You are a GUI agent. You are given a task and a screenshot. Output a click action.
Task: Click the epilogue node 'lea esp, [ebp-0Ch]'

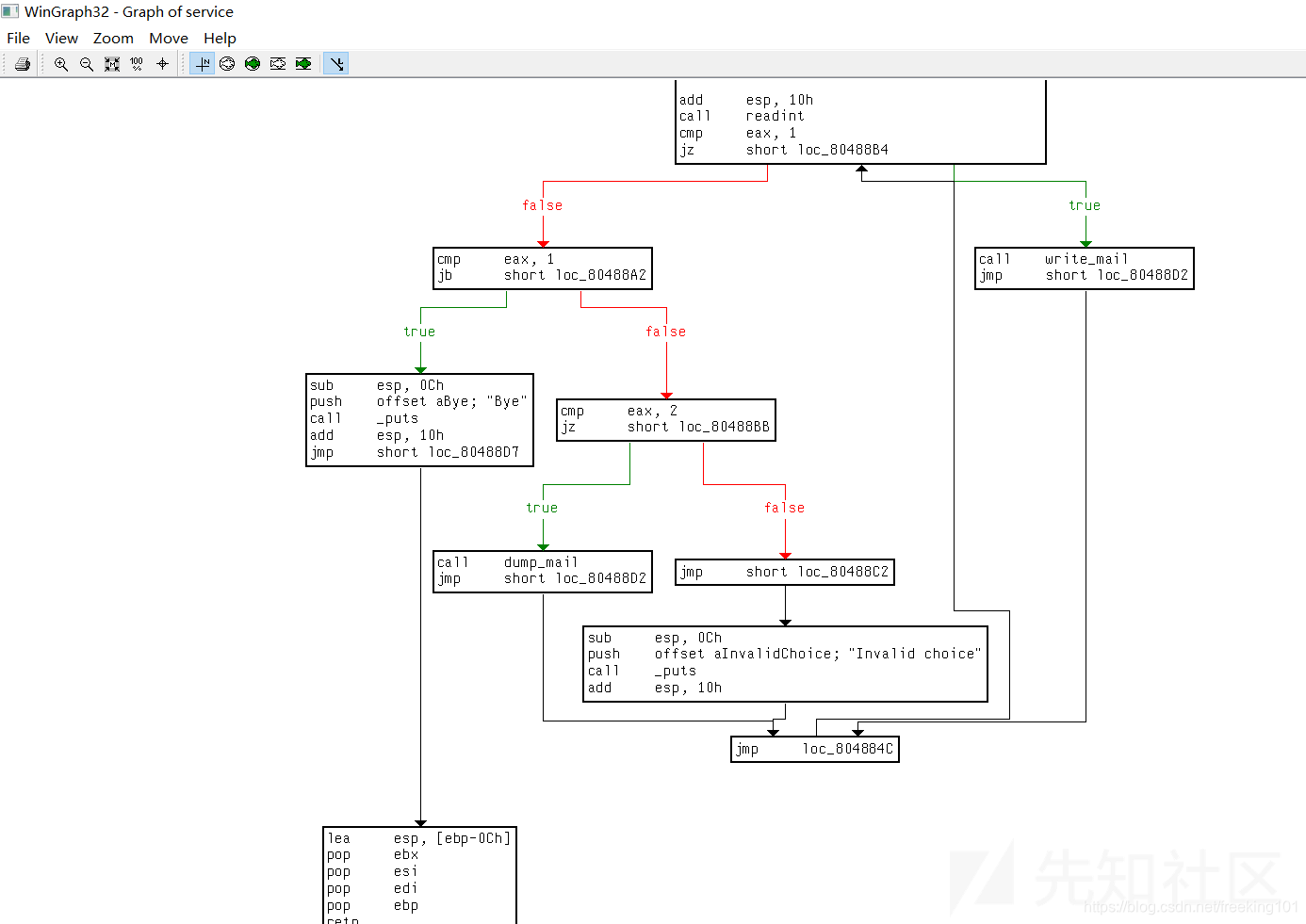[x=420, y=876]
